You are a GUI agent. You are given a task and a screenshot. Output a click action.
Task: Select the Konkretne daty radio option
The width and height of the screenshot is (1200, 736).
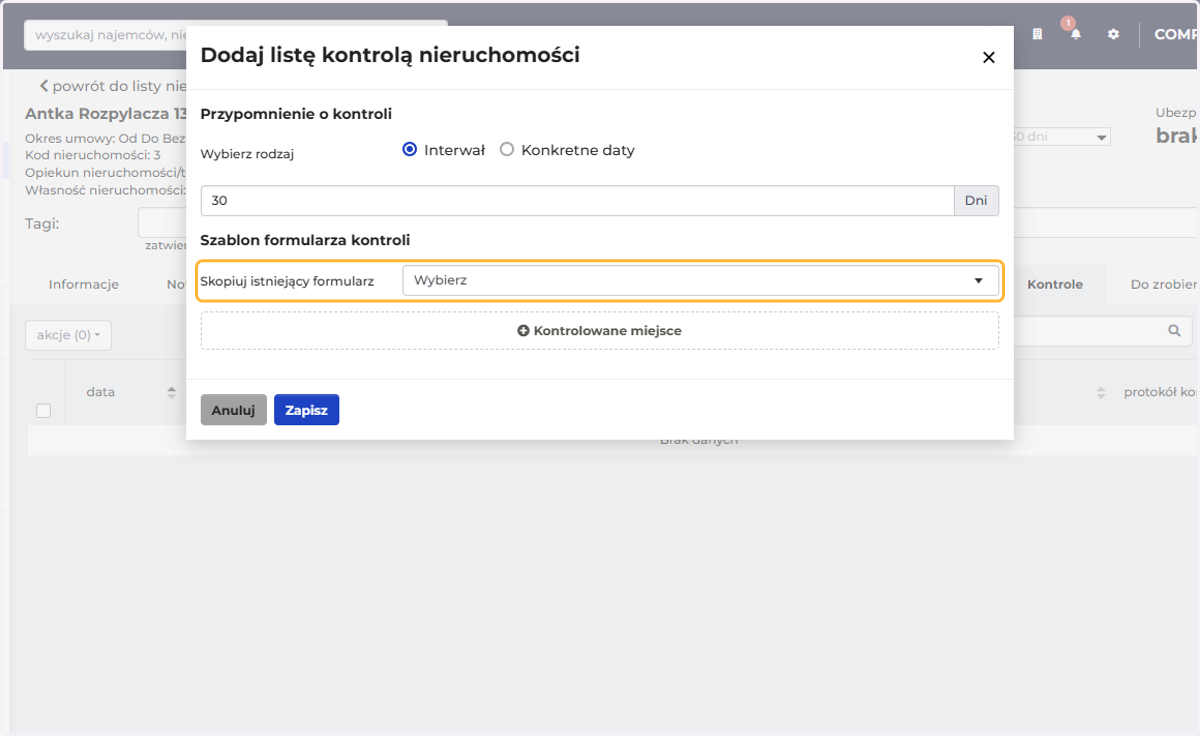507,150
